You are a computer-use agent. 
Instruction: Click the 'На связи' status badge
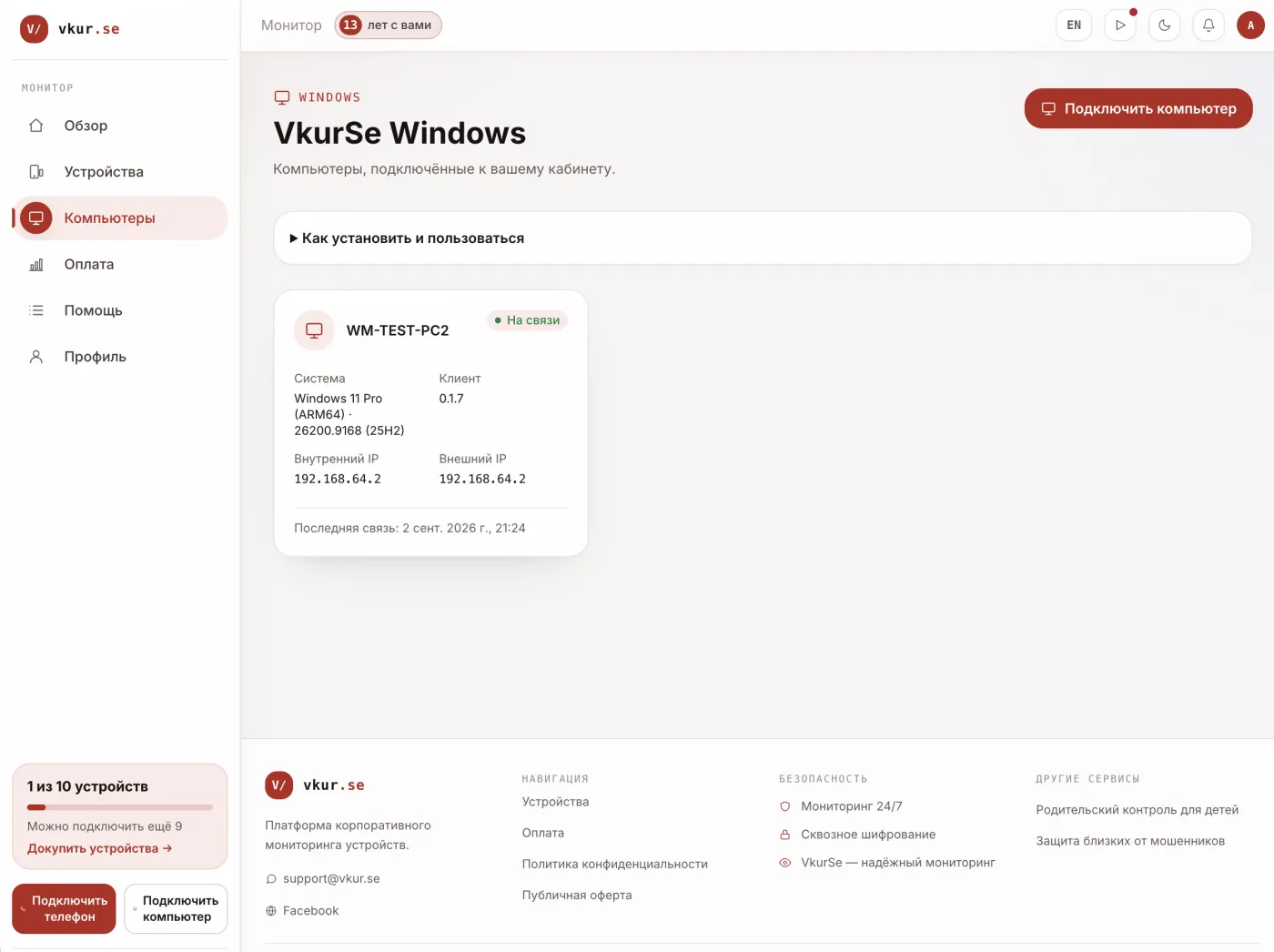pyautogui.click(x=527, y=320)
